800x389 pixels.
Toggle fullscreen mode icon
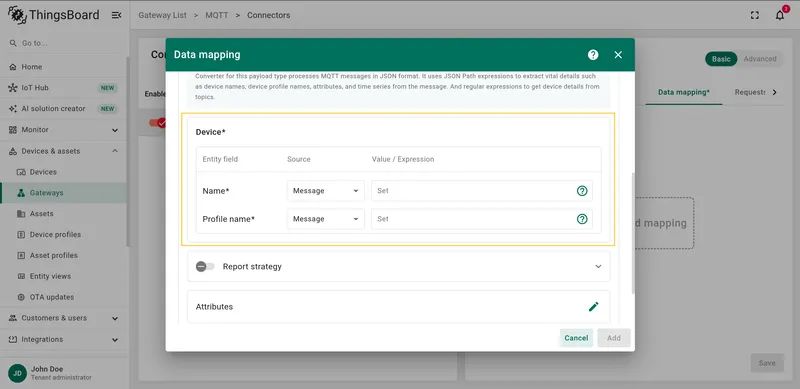click(755, 15)
